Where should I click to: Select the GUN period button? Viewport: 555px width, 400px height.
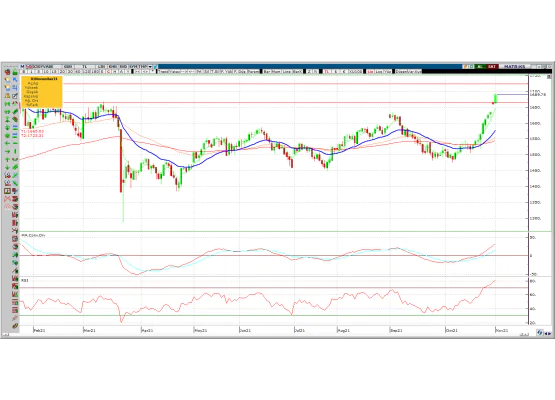pyautogui.click(x=68, y=66)
